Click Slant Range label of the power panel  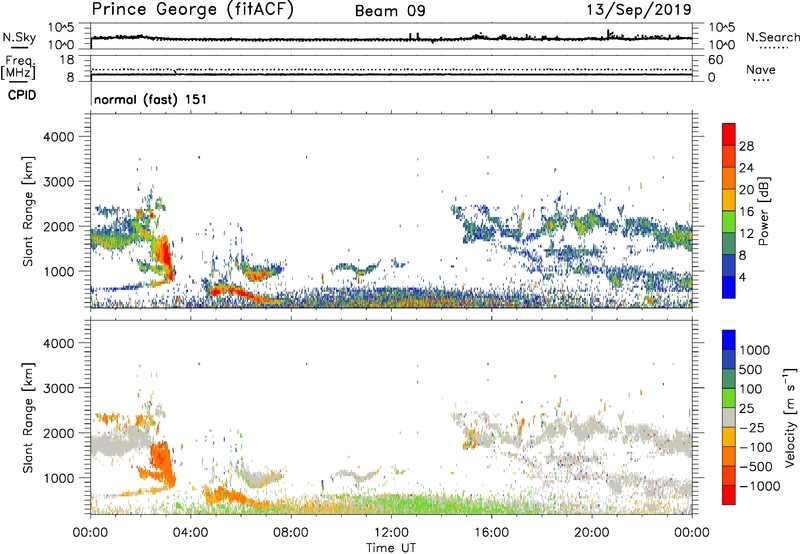click(x=28, y=211)
